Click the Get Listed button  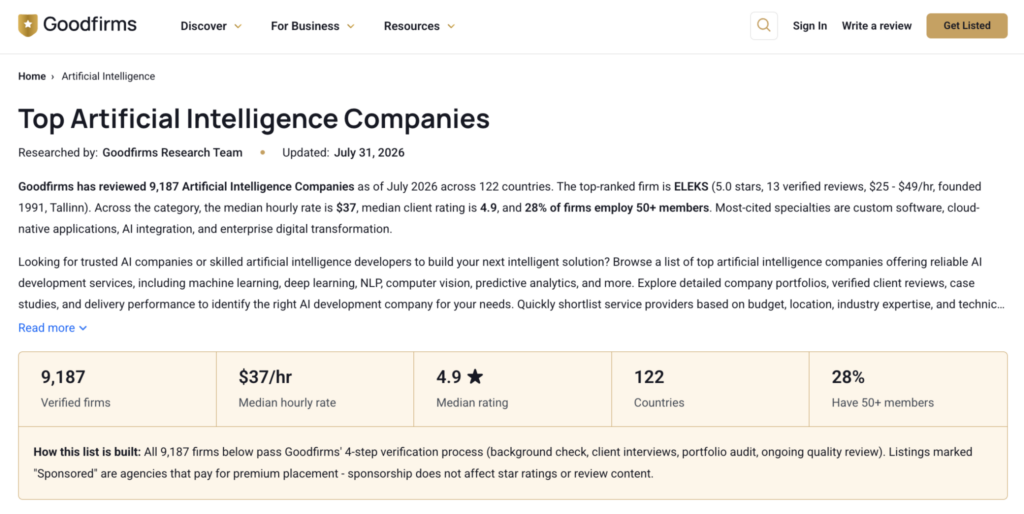pyautogui.click(x=967, y=25)
